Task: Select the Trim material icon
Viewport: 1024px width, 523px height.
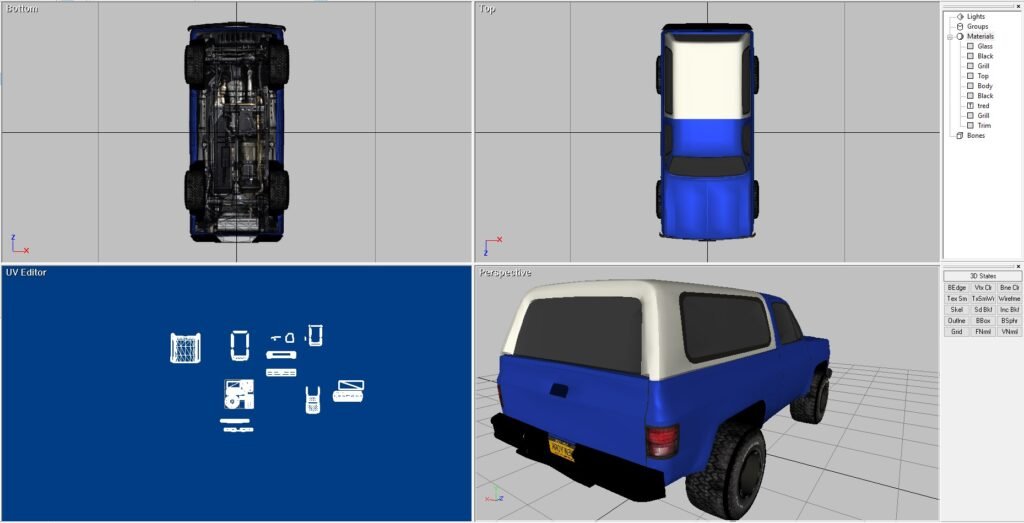Action: coord(970,126)
